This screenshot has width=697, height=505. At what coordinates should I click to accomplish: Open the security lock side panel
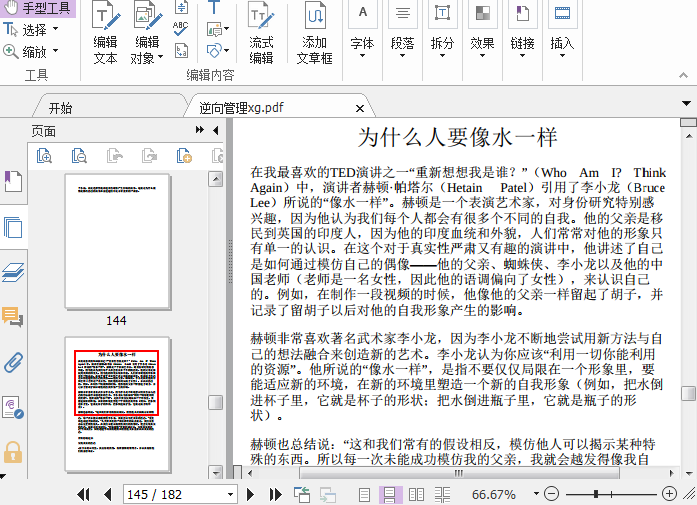pyautogui.click(x=13, y=452)
